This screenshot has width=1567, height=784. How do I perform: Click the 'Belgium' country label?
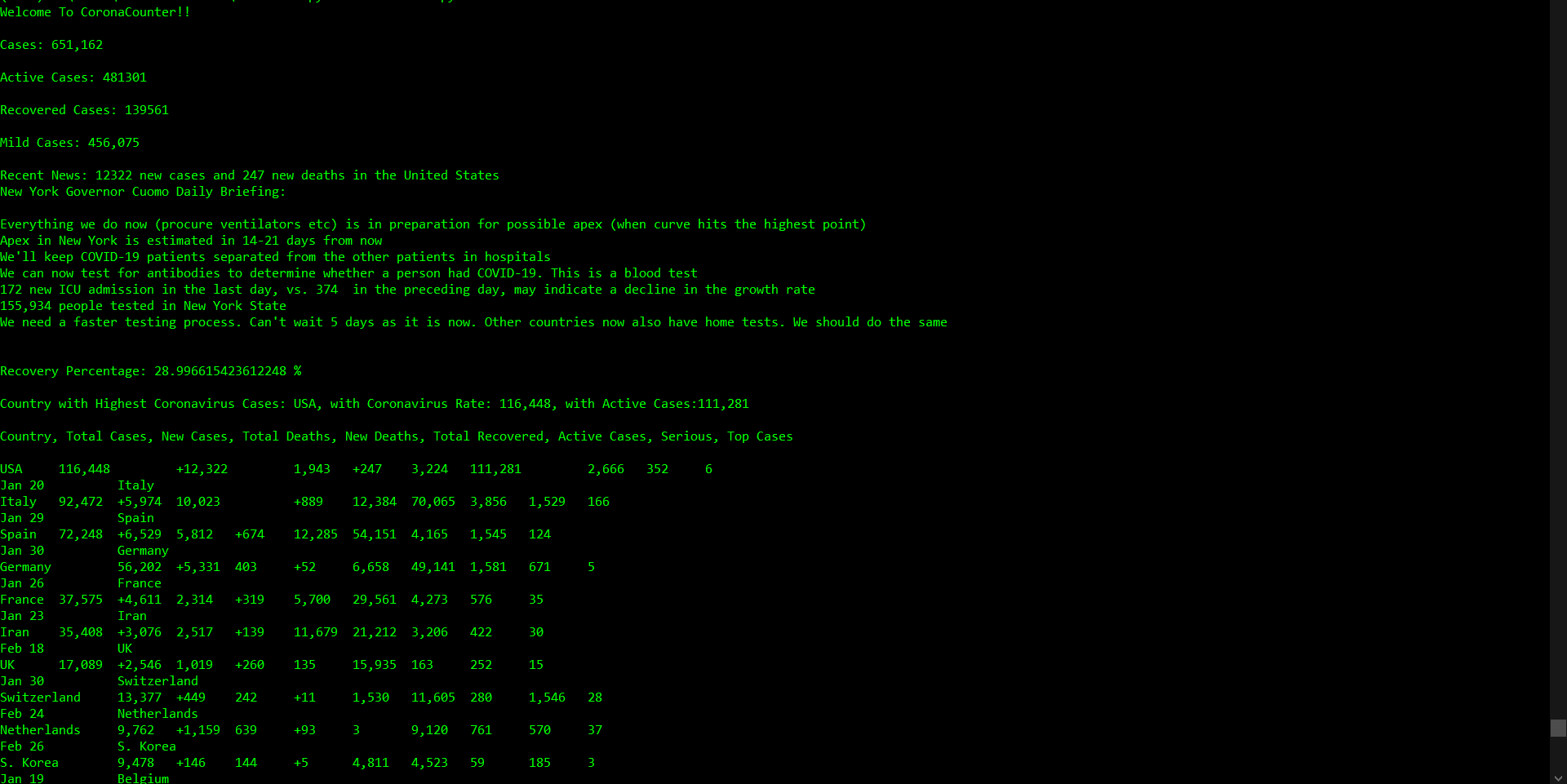tap(143, 778)
